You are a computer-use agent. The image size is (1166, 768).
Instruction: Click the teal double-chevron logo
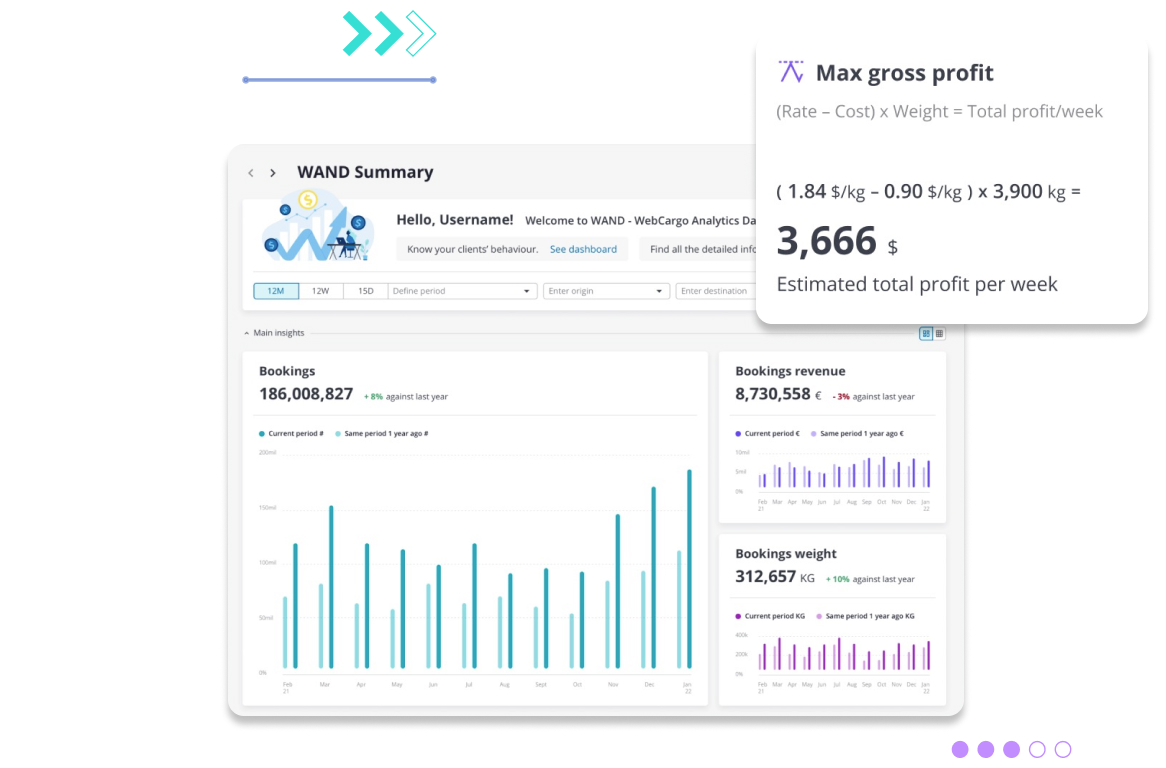[389, 33]
